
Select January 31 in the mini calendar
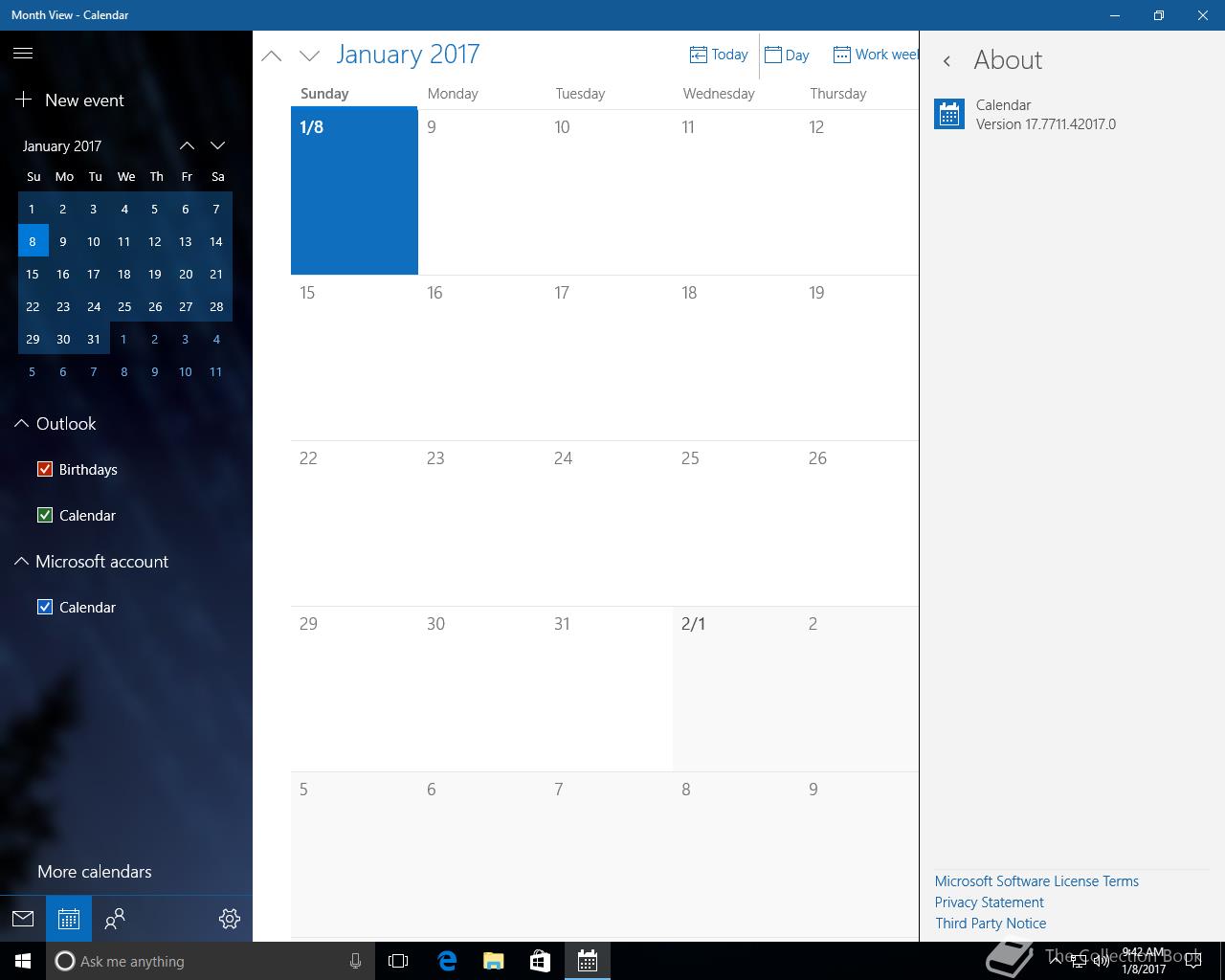tap(94, 339)
